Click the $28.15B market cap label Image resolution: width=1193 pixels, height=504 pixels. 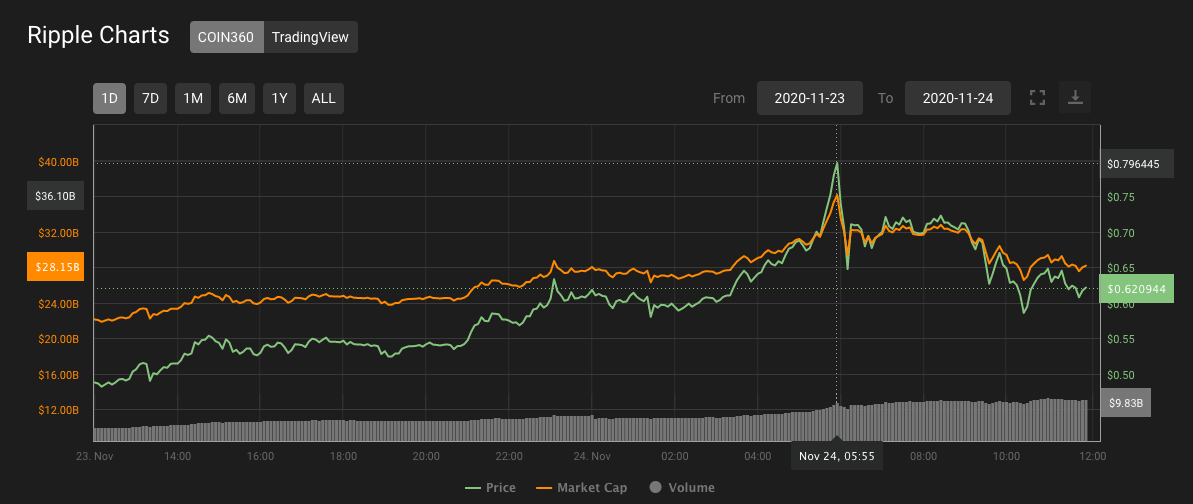(55, 267)
